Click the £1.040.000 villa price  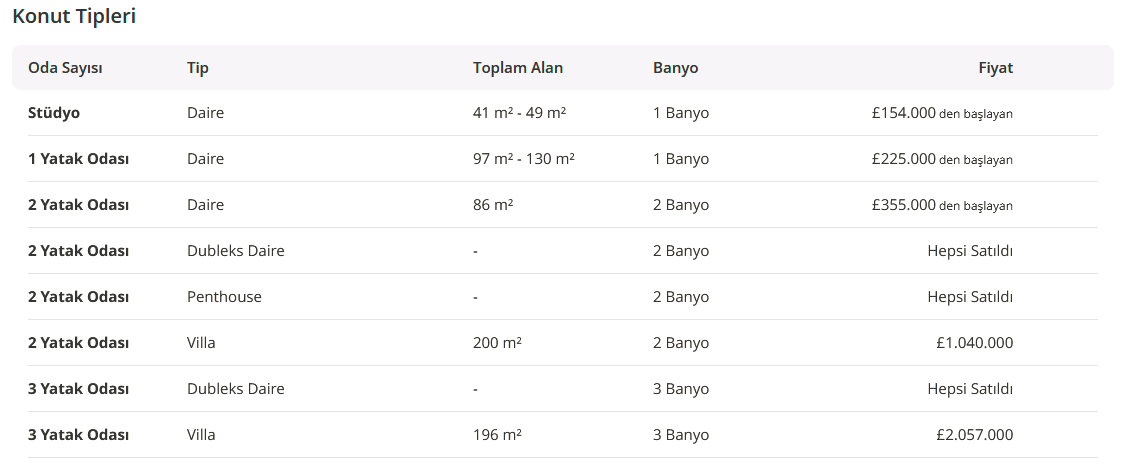[974, 343]
